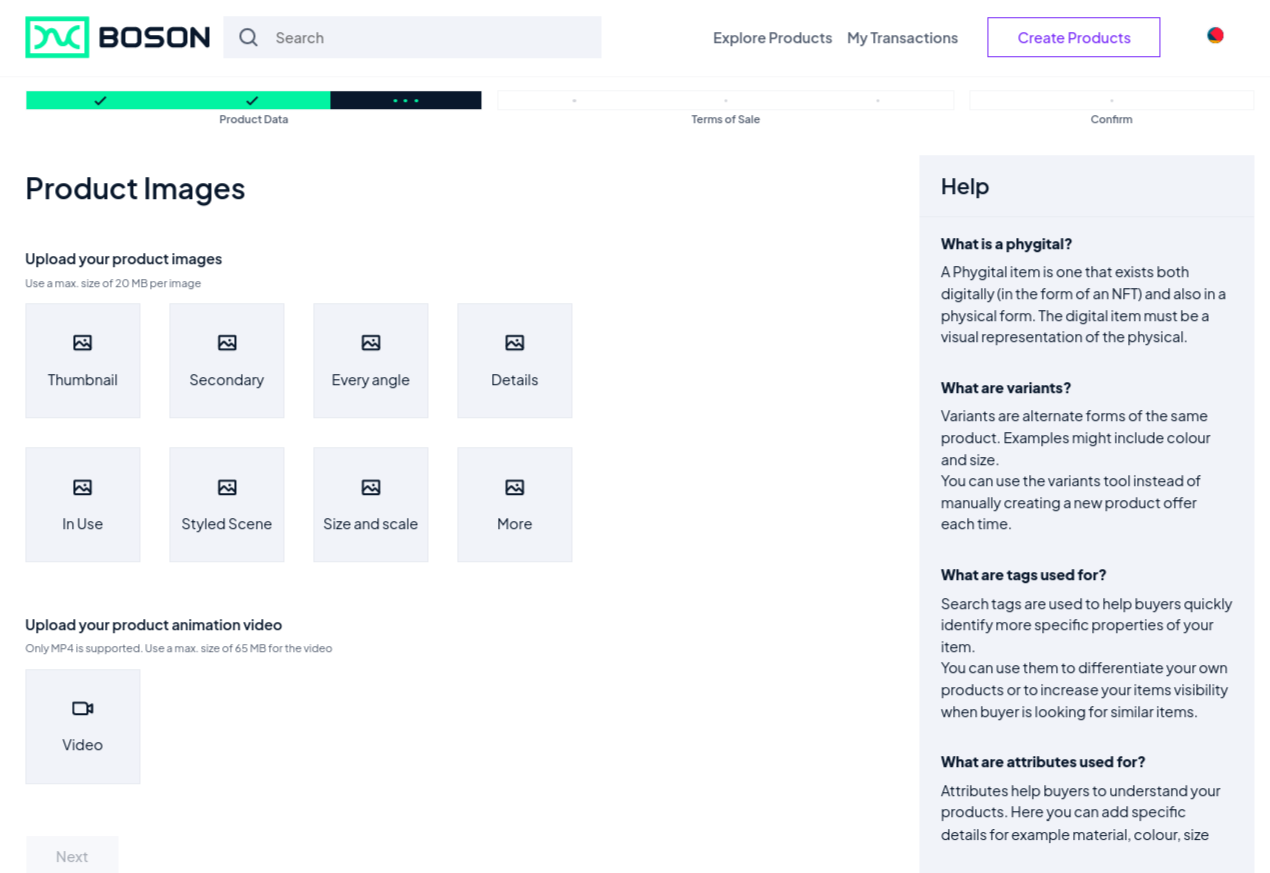The image size is (1270, 873).
Task: Open Explore Products page
Action: click(x=772, y=38)
